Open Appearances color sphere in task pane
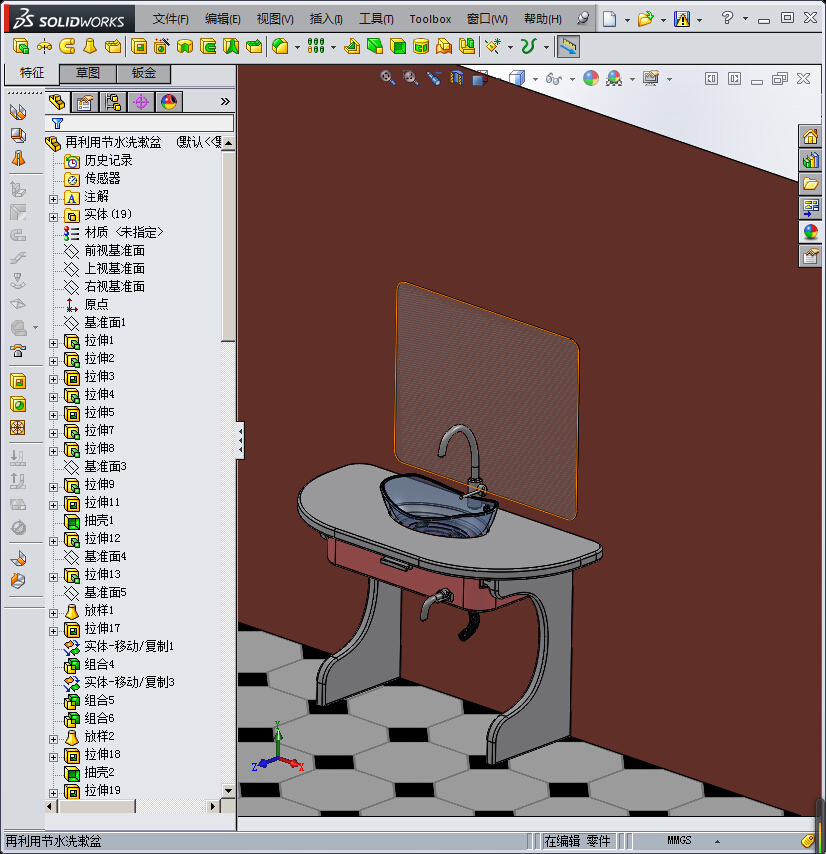This screenshot has width=826, height=854. (810, 231)
